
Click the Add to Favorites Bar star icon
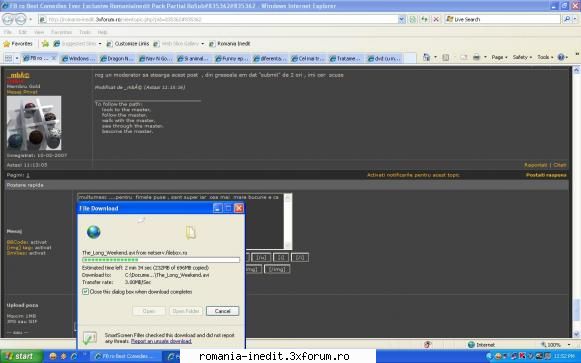tap(45, 44)
